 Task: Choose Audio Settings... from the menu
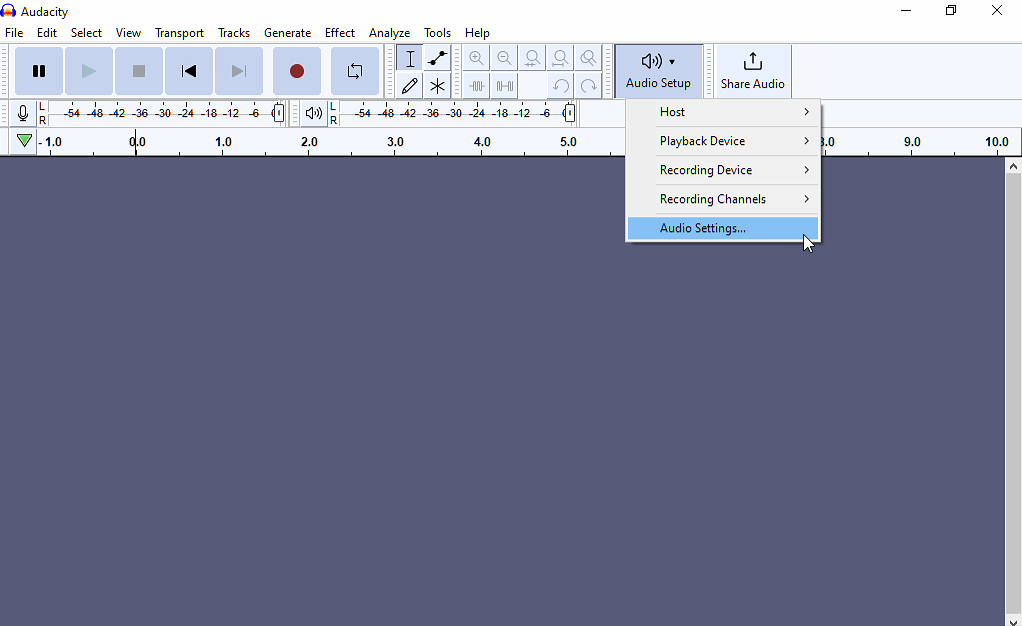click(722, 228)
